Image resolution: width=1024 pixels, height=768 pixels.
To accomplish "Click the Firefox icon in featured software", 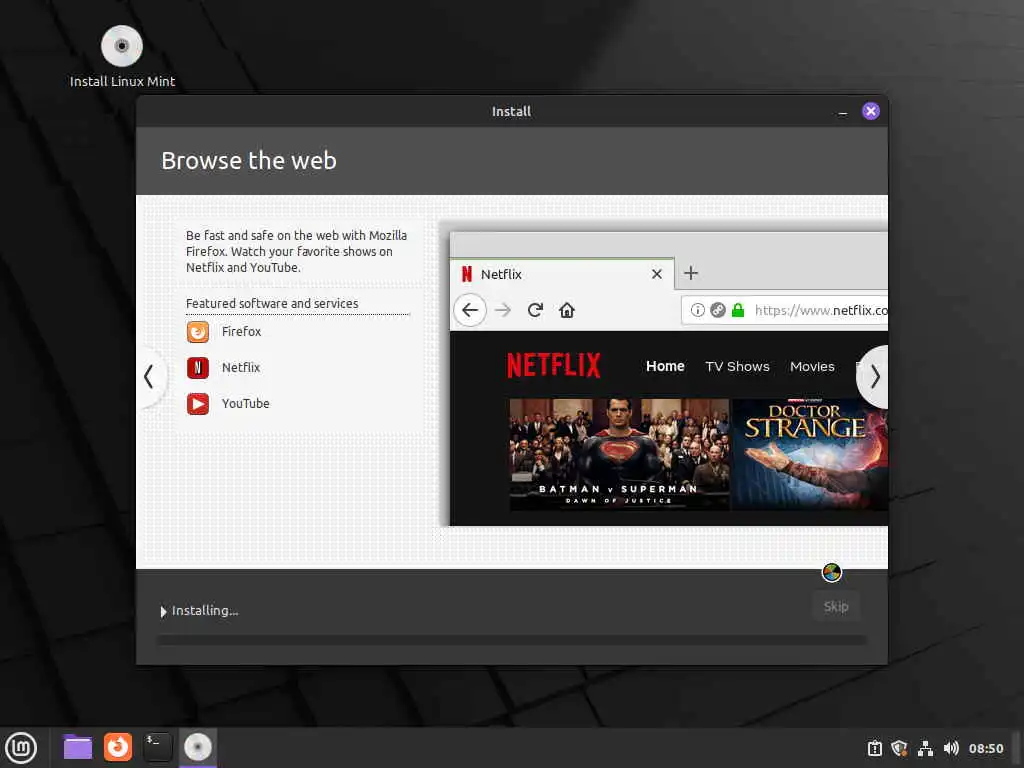I will [x=198, y=332].
